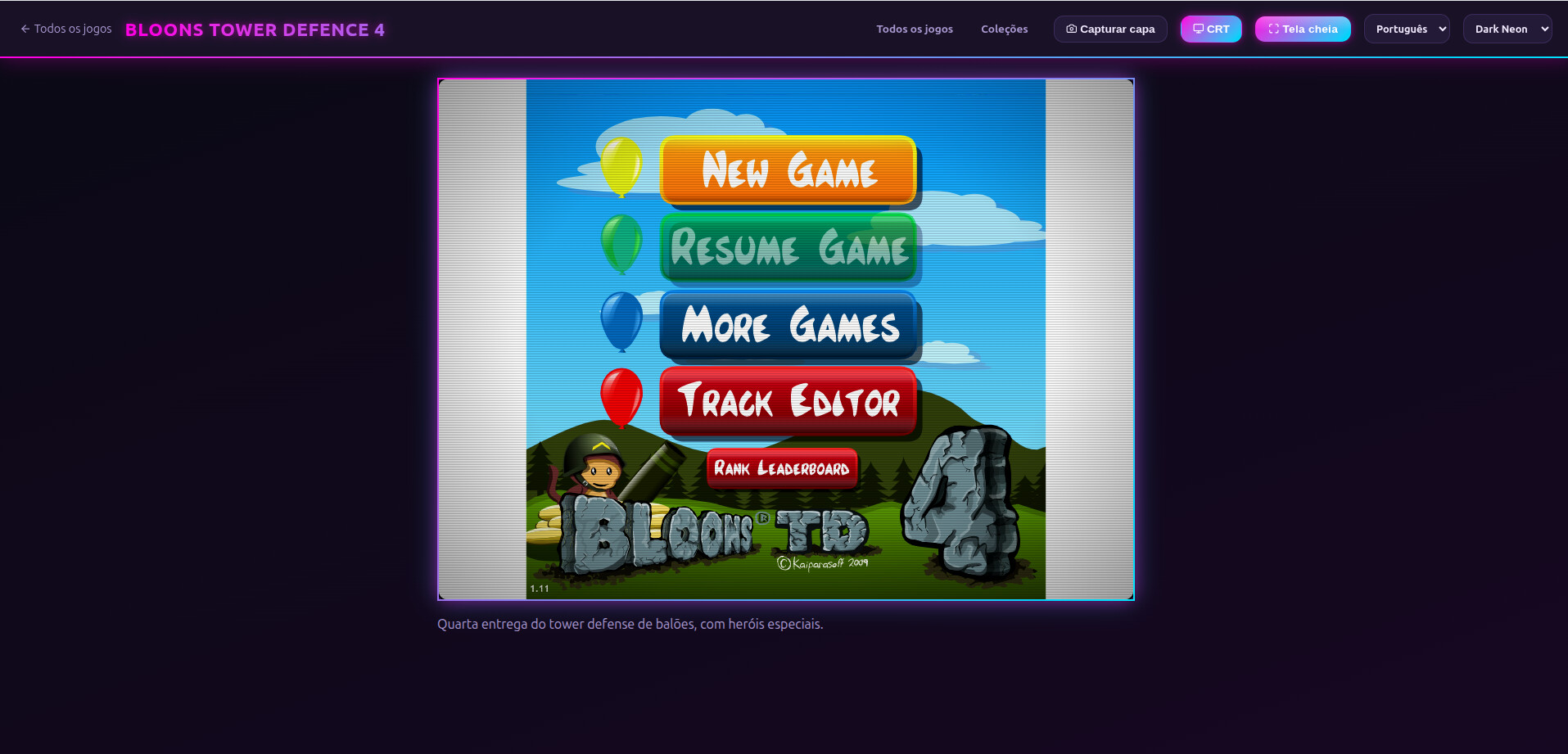Open the Dark Neon theme dropdown
The width and height of the screenshot is (1568, 754).
click(1507, 29)
